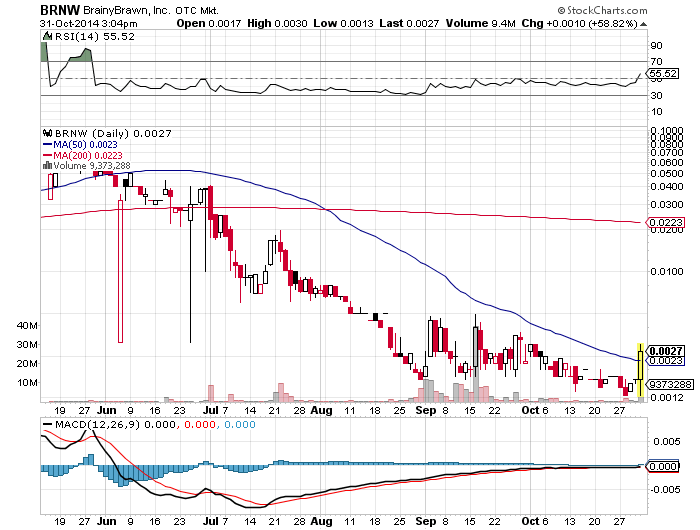Click the small RSI chart icon
This screenshot has height=530, width=700.
pos(47,37)
